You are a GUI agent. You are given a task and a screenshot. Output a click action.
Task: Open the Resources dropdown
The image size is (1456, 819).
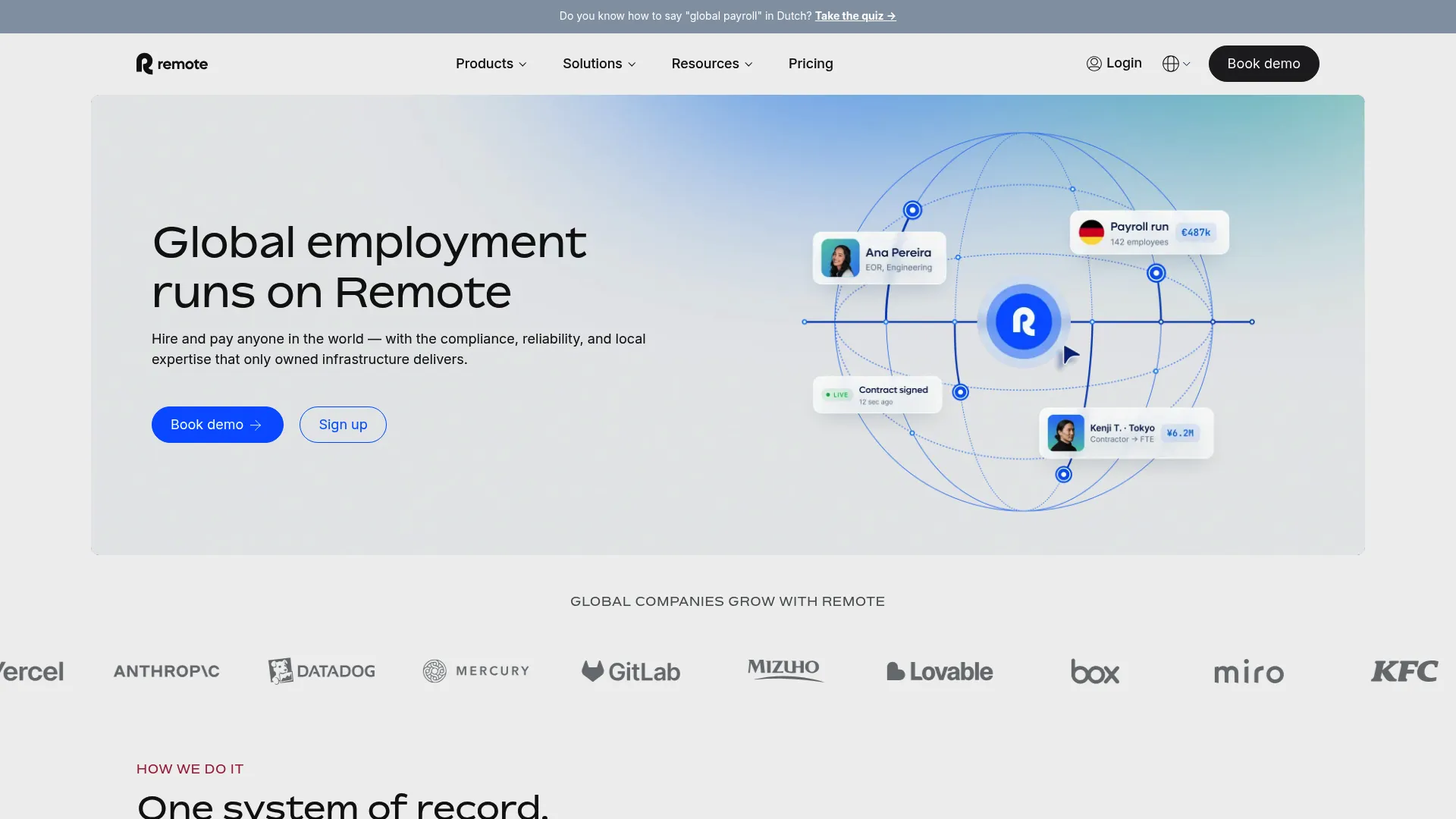tap(712, 64)
